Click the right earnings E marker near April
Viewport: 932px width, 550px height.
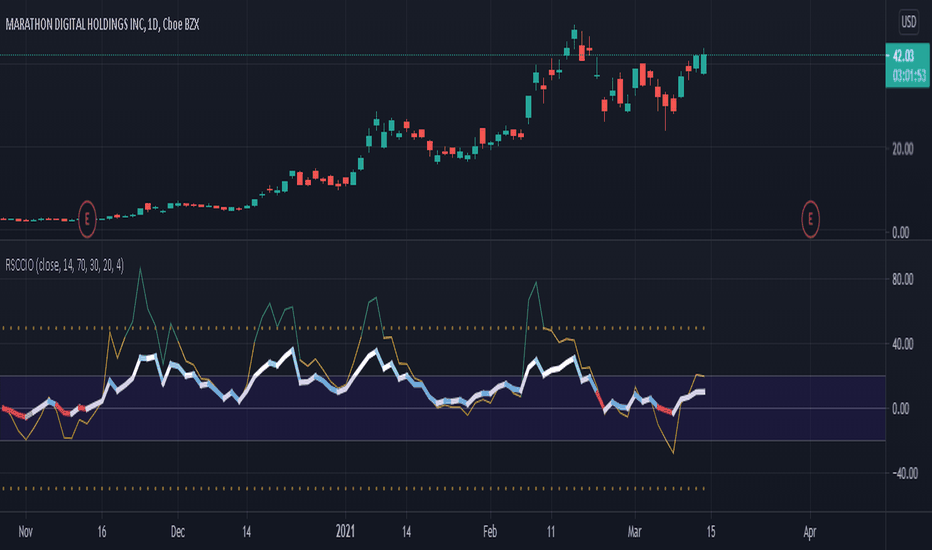coord(810,219)
